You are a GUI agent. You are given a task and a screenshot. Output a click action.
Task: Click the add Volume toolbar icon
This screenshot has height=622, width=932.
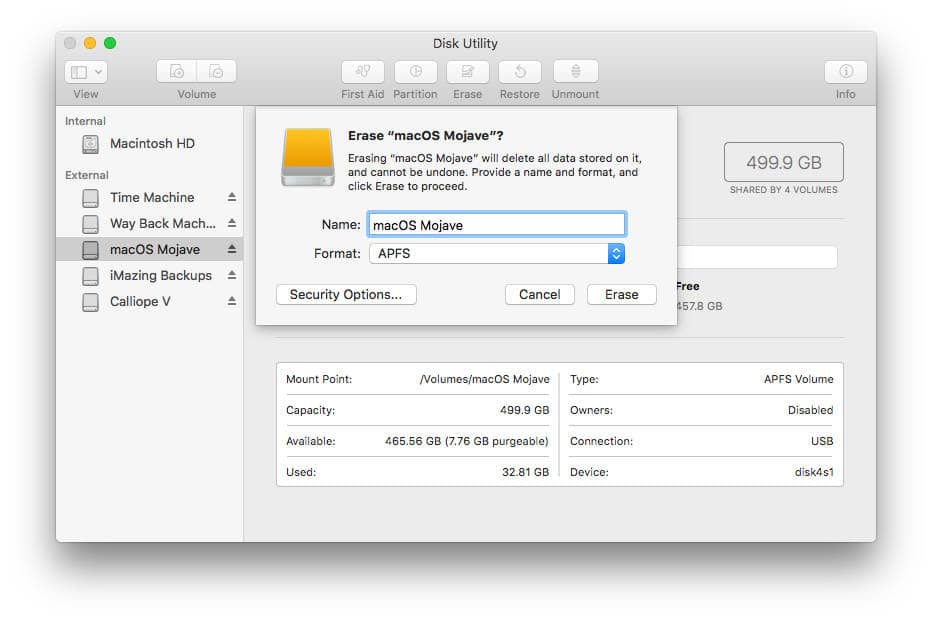click(177, 71)
